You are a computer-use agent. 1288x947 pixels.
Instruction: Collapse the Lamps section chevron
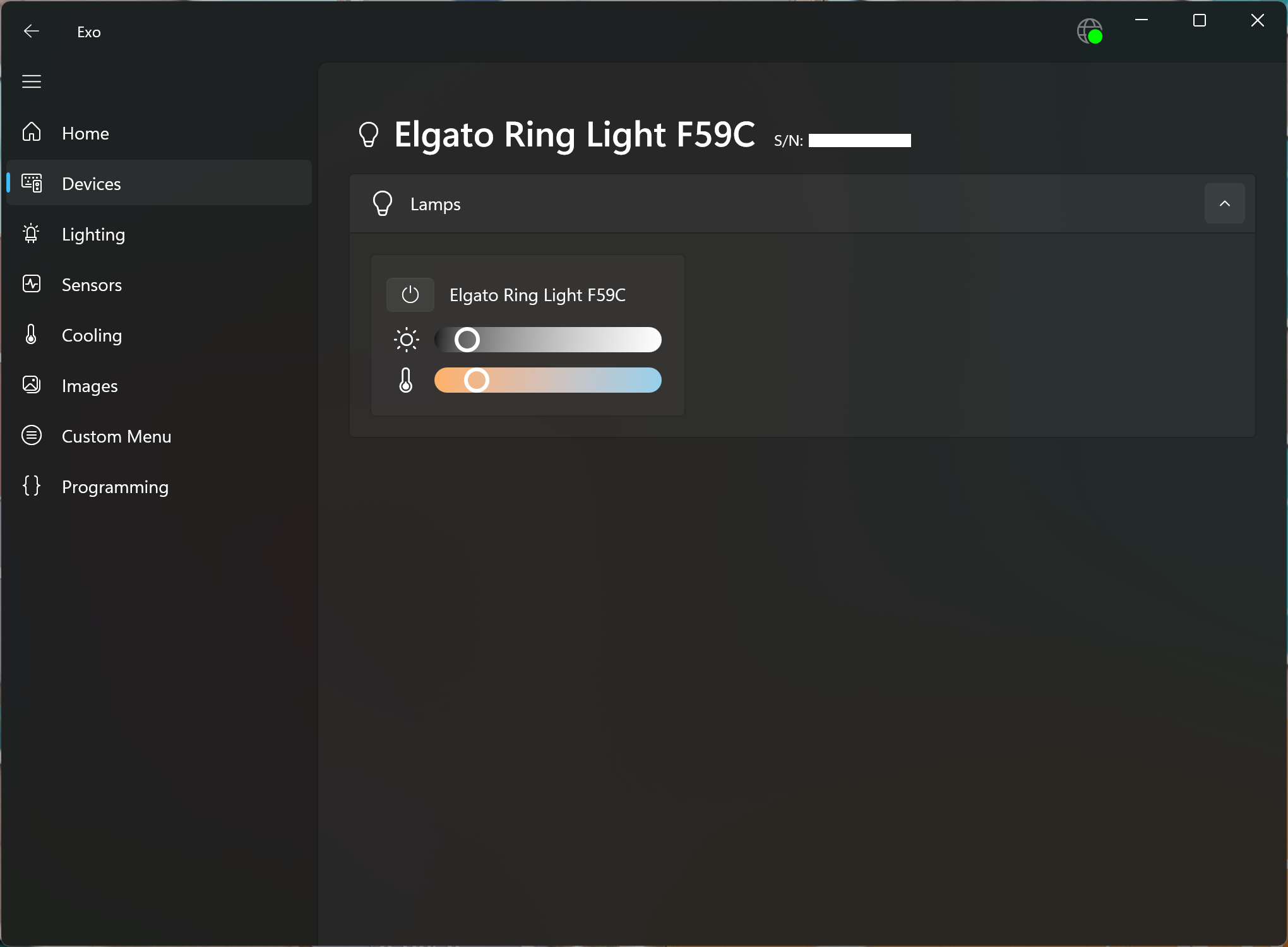tap(1224, 203)
